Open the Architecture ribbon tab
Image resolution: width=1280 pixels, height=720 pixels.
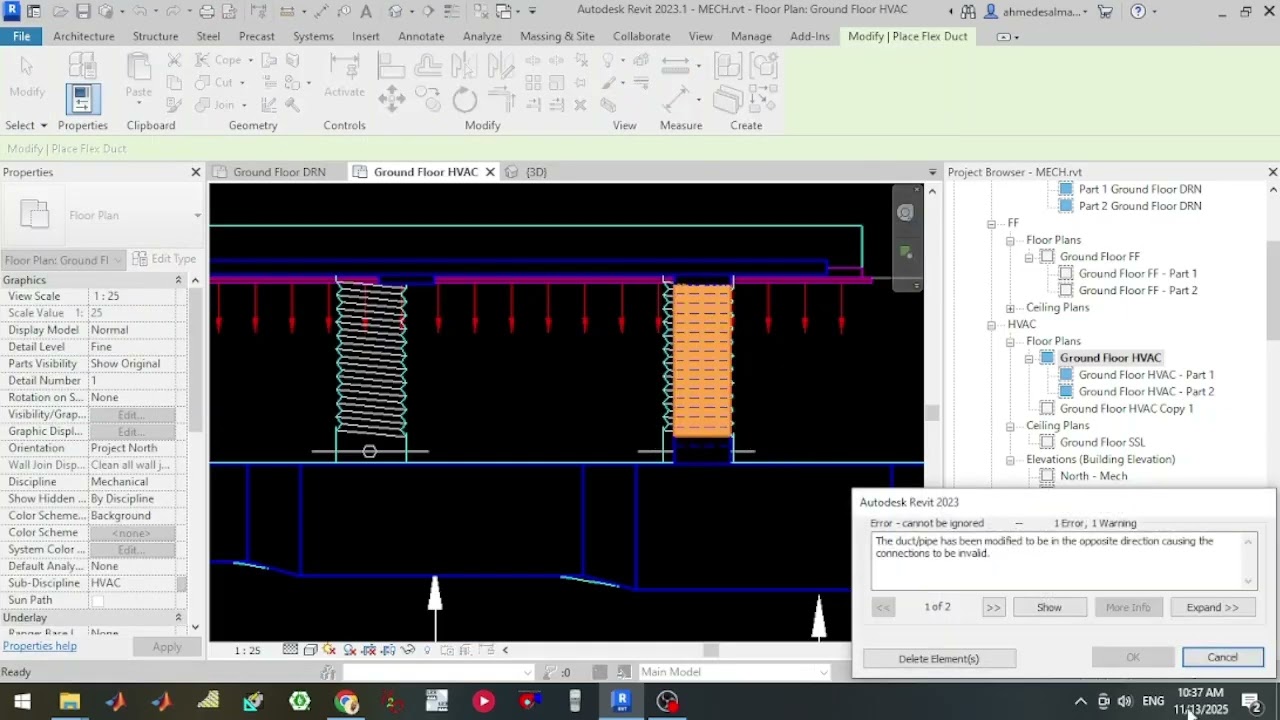(84, 36)
